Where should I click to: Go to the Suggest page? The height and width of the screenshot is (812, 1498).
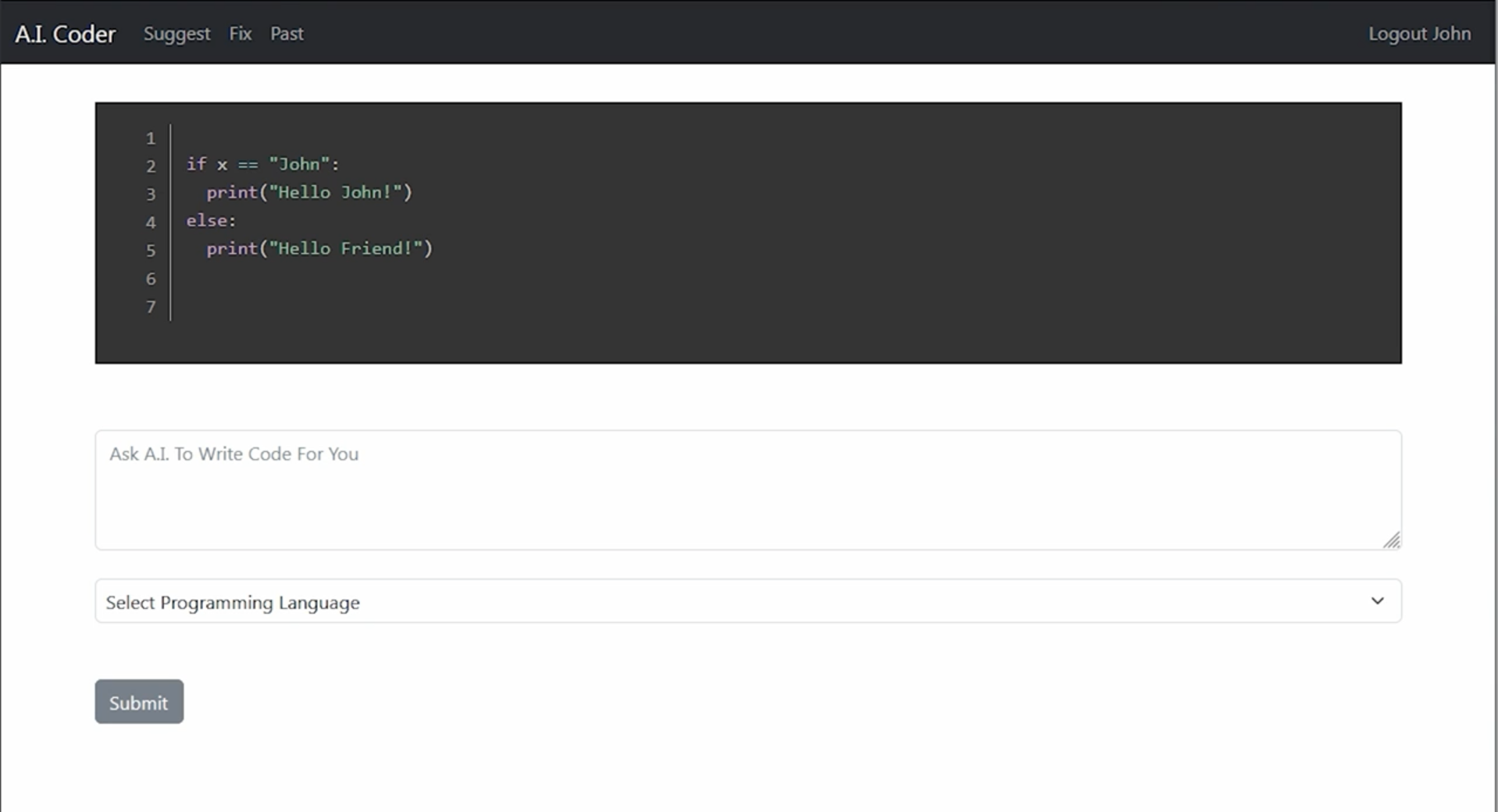point(177,34)
